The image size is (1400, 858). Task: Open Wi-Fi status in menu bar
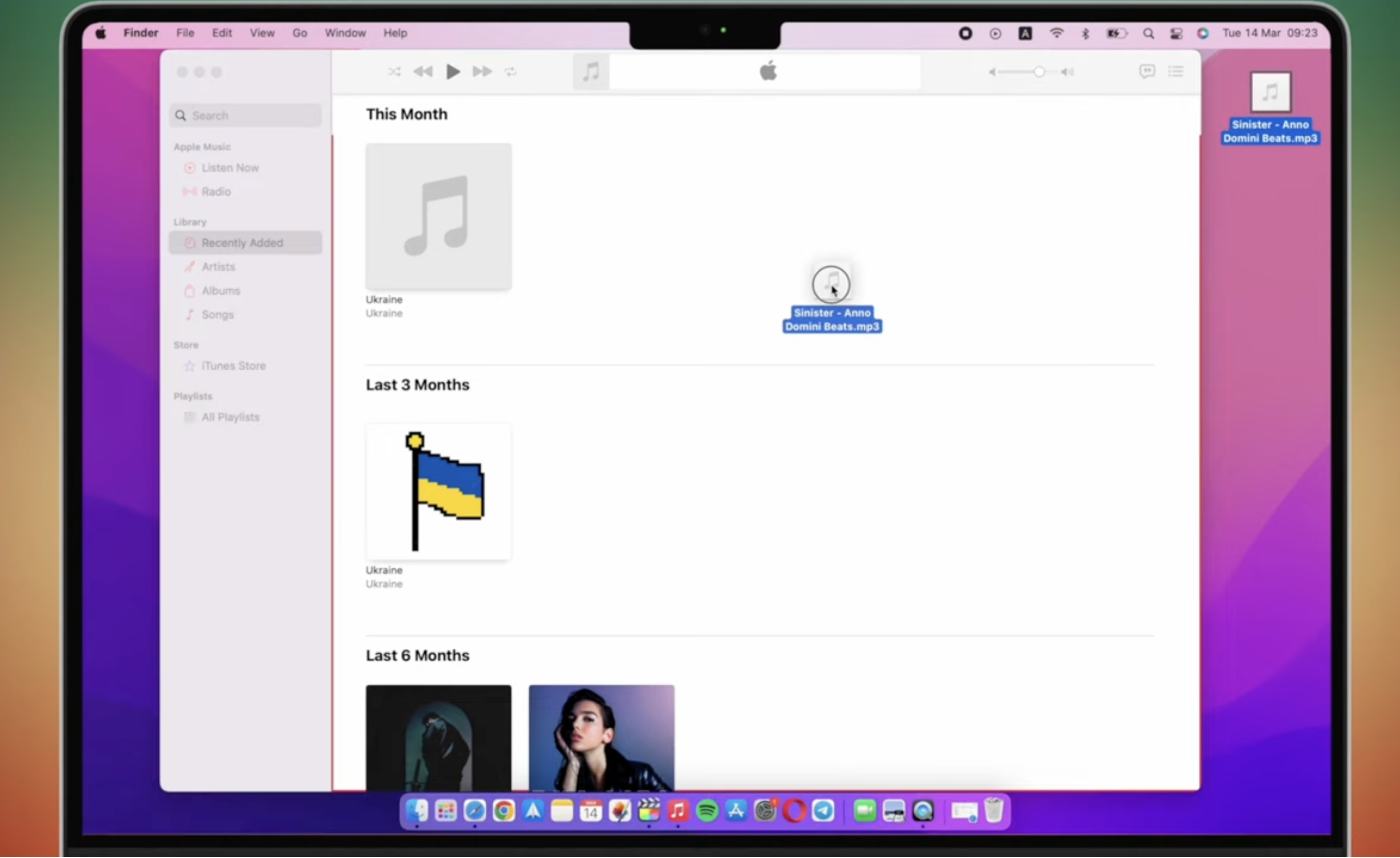pos(1057,33)
